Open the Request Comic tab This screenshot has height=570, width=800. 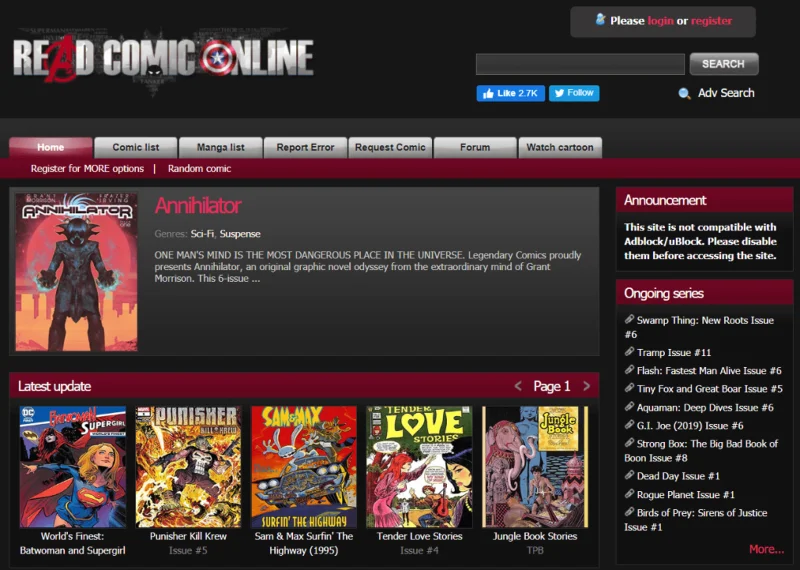(390, 147)
